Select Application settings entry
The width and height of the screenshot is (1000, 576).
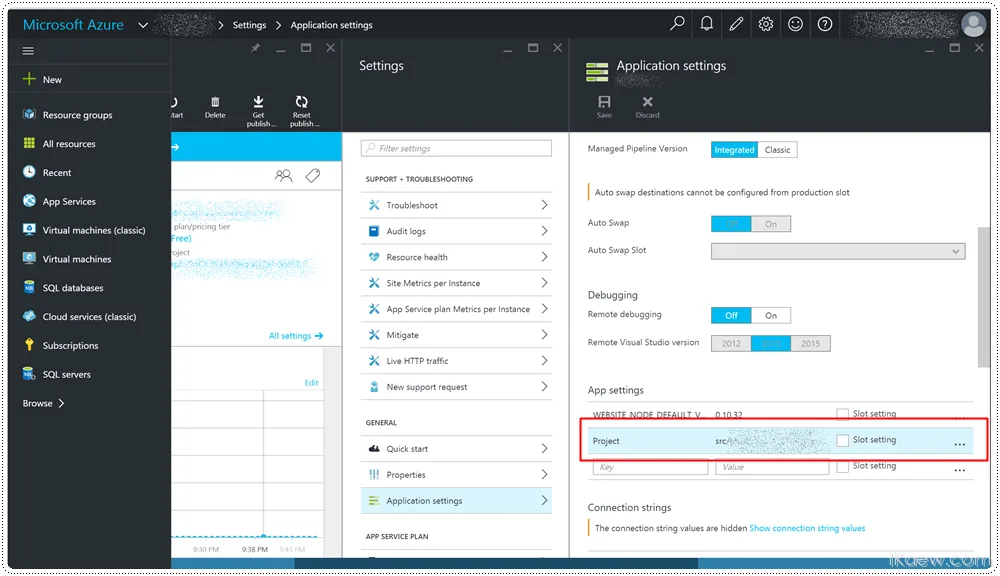[x=456, y=501]
